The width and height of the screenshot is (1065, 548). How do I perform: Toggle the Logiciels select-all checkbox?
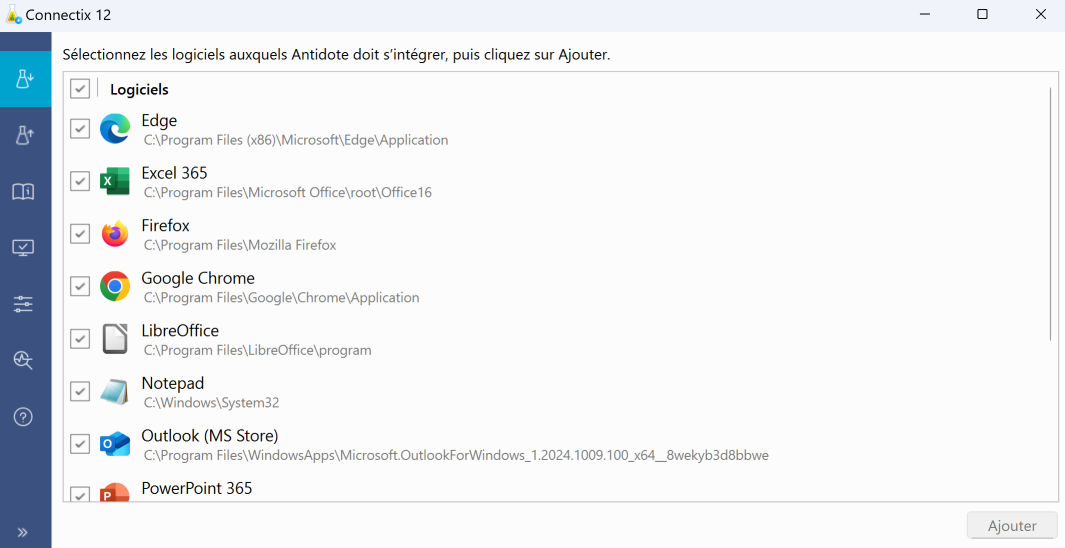tap(80, 88)
